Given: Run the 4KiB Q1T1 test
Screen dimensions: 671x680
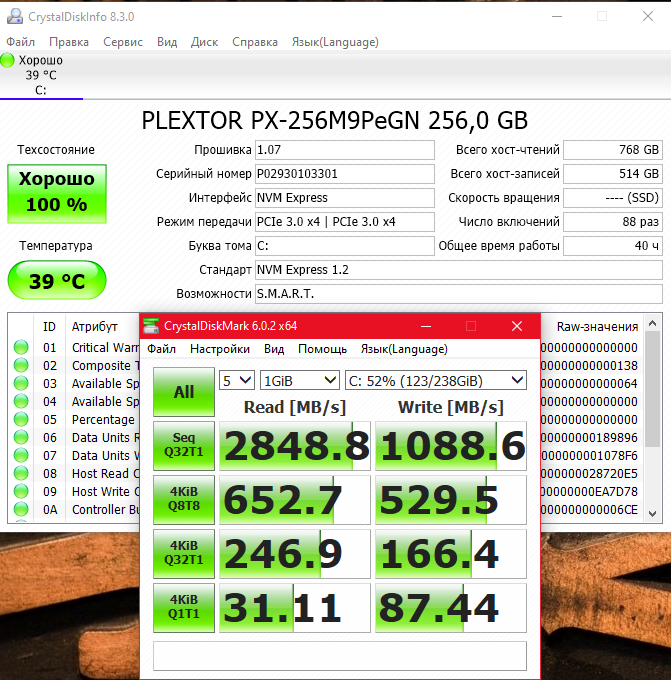Looking at the screenshot, I should click(x=184, y=608).
